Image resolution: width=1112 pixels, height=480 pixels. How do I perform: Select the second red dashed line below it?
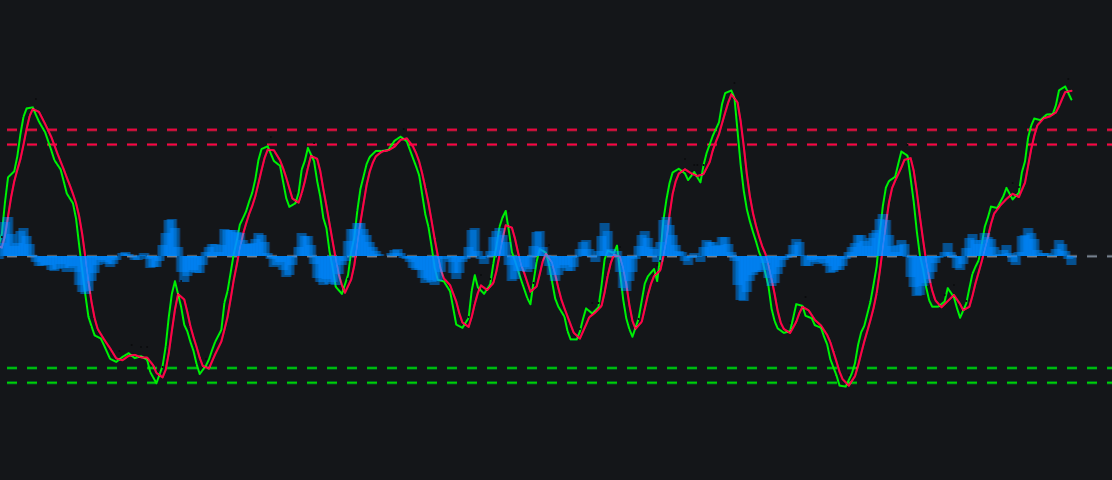(560, 145)
